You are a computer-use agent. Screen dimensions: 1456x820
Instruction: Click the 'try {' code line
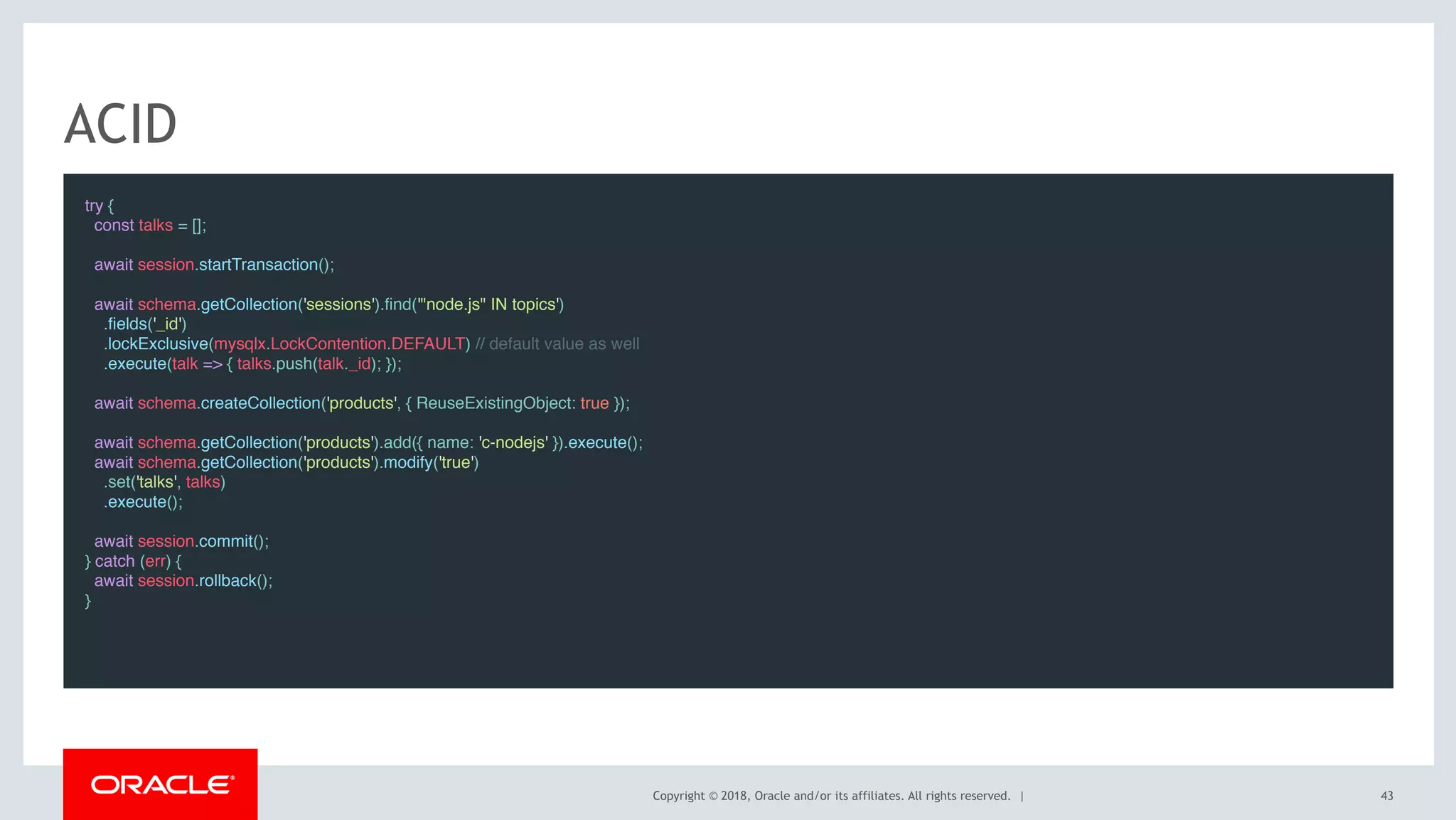pos(99,206)
